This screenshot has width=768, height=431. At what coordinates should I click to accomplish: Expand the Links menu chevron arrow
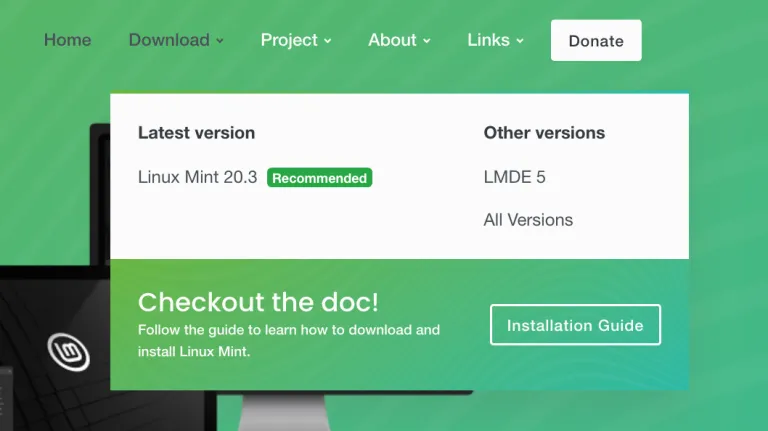(x=520, y=41)
